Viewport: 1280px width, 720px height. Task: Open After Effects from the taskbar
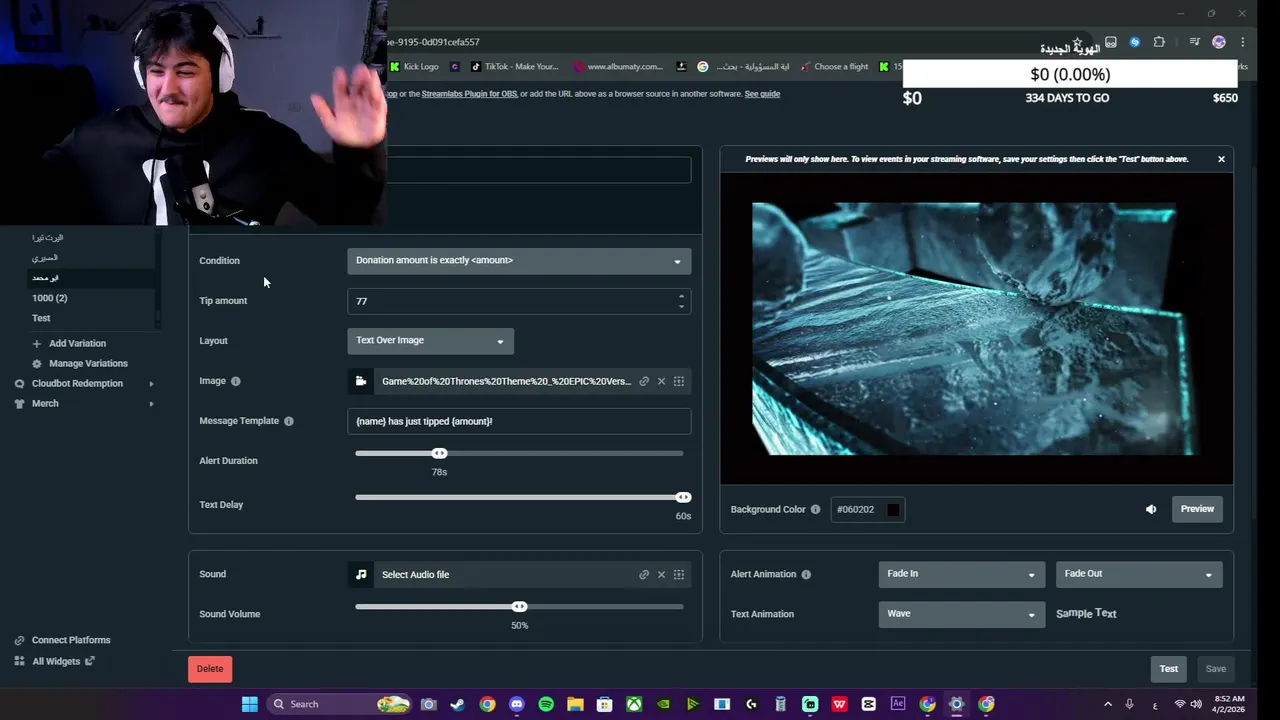tap(898, 704)
